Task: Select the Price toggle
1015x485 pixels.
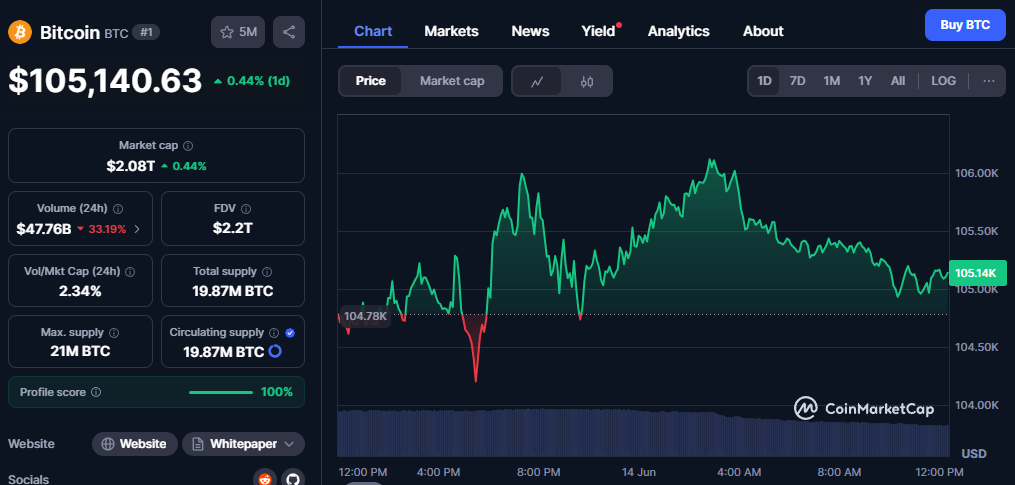Action: click(370, 81)
